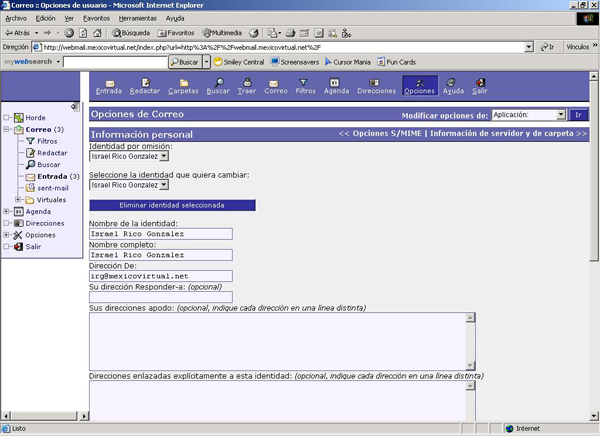Collapse the Correo tree node
Image resolution: width=600 pixels, height=436 pixels.
tap(7, 129)
